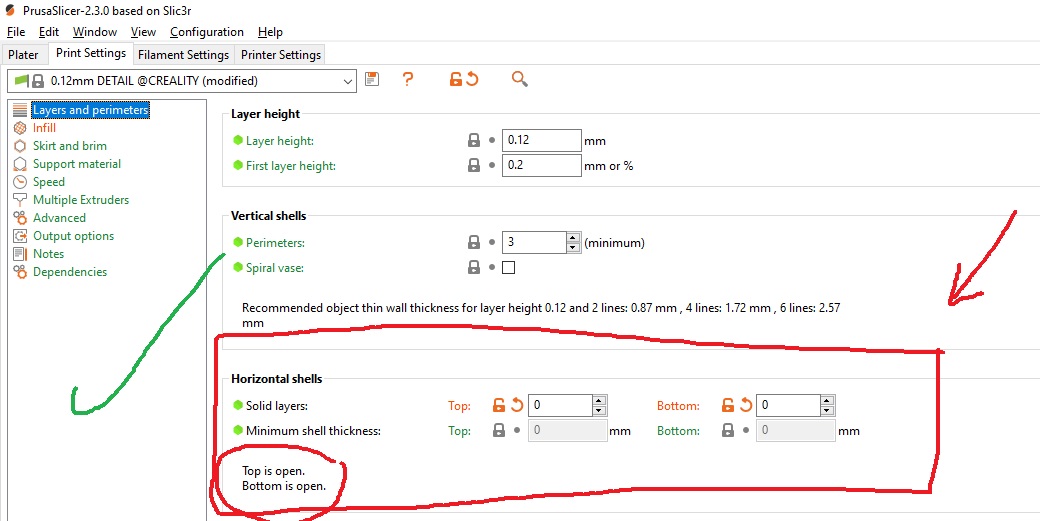
Task: Open the Configuration menu
Action: pos(207,32)
